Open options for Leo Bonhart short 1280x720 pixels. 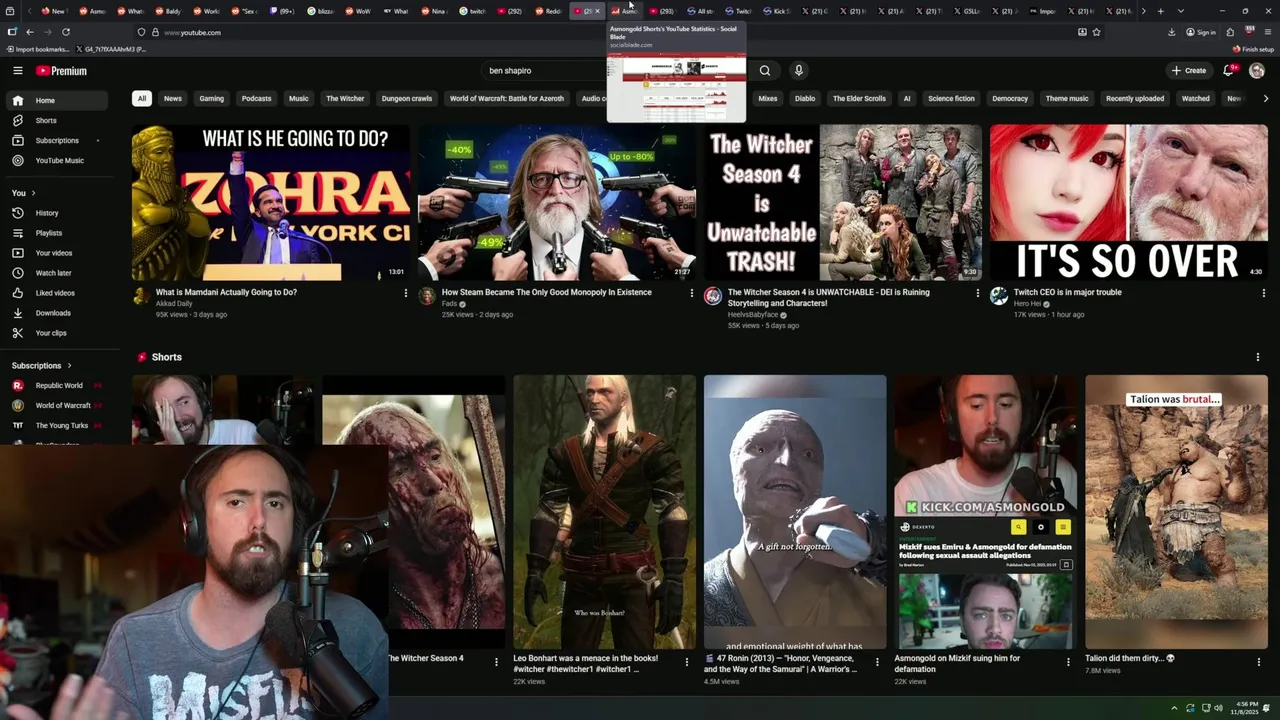687,662
